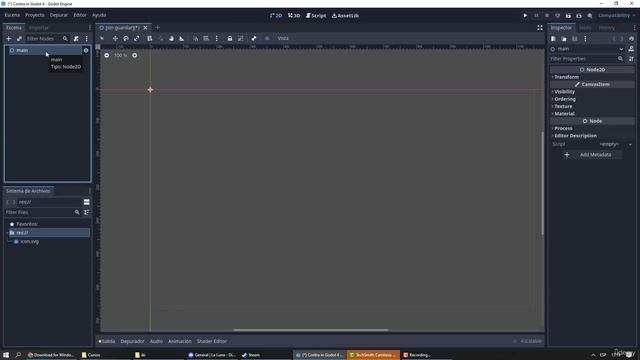Screen dimensions: 640x360
Task: Run the current scene with the clapper icon
Action: tap(568, 16)
